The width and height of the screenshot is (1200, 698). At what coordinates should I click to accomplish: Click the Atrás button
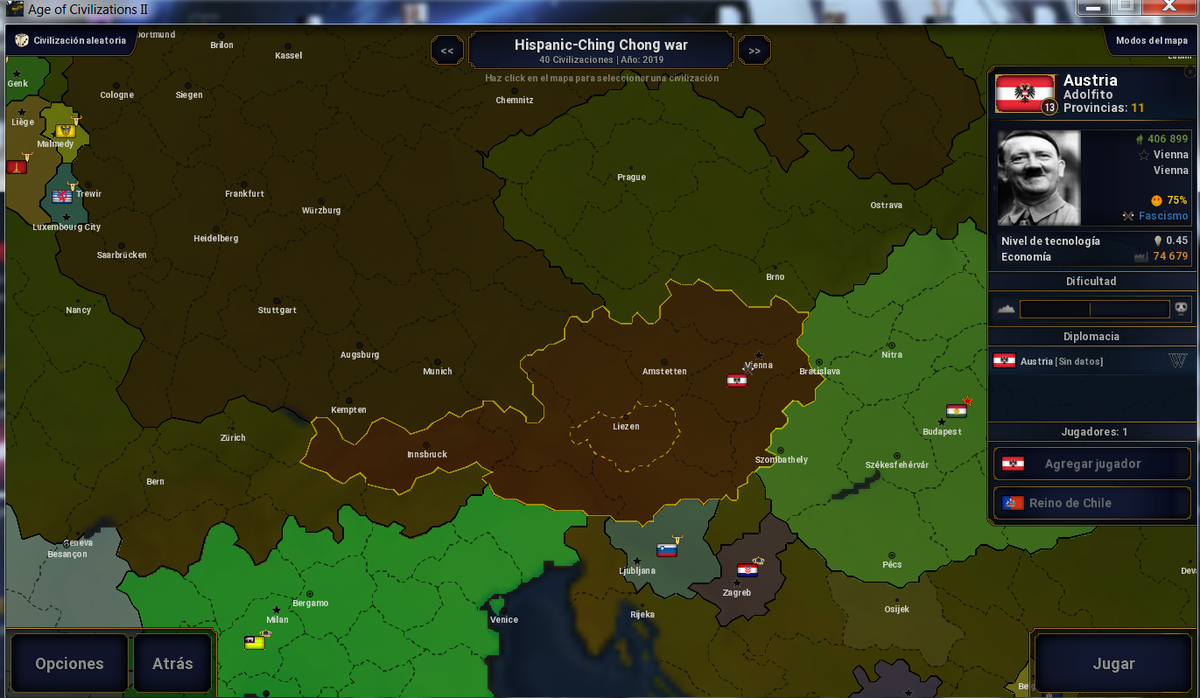(x=173, y=663)
